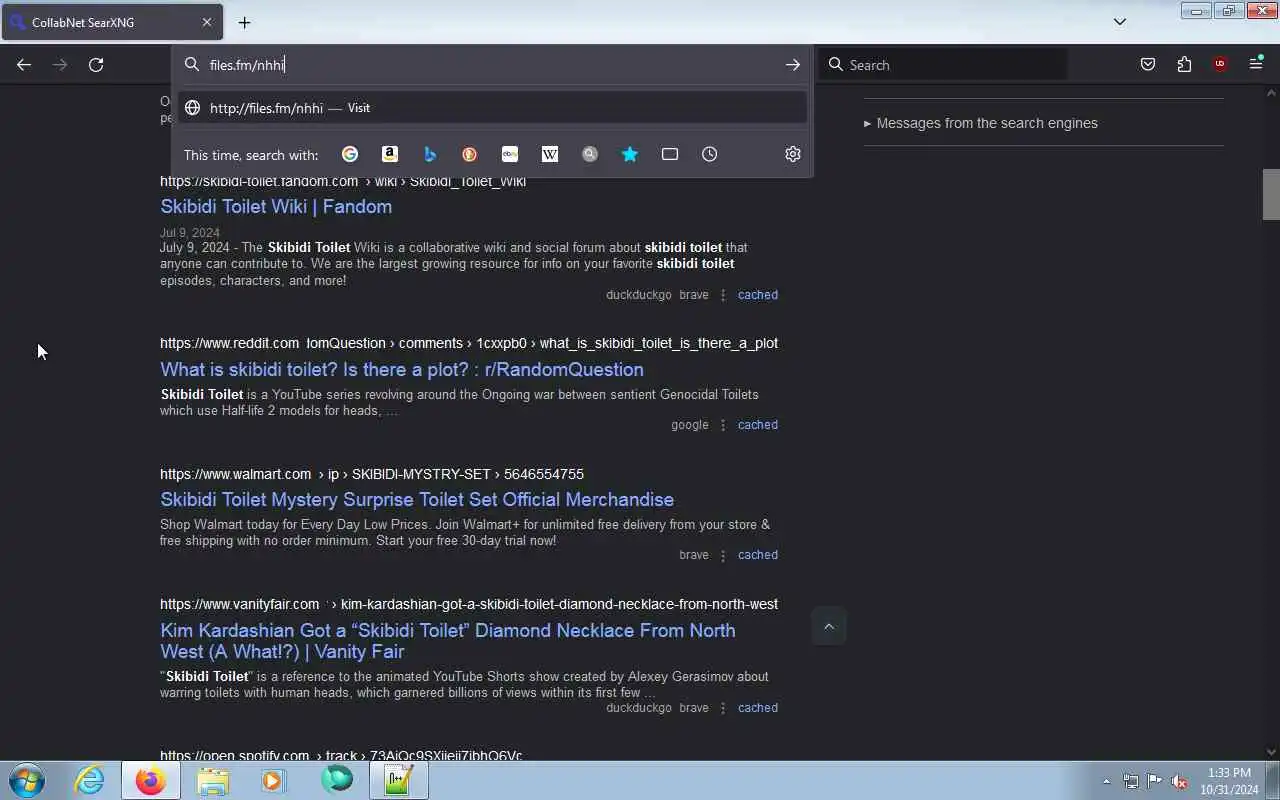This screenshot has width=1280, height=800.
Task: Search within open Tabs icon
Action: pos(670,154)
